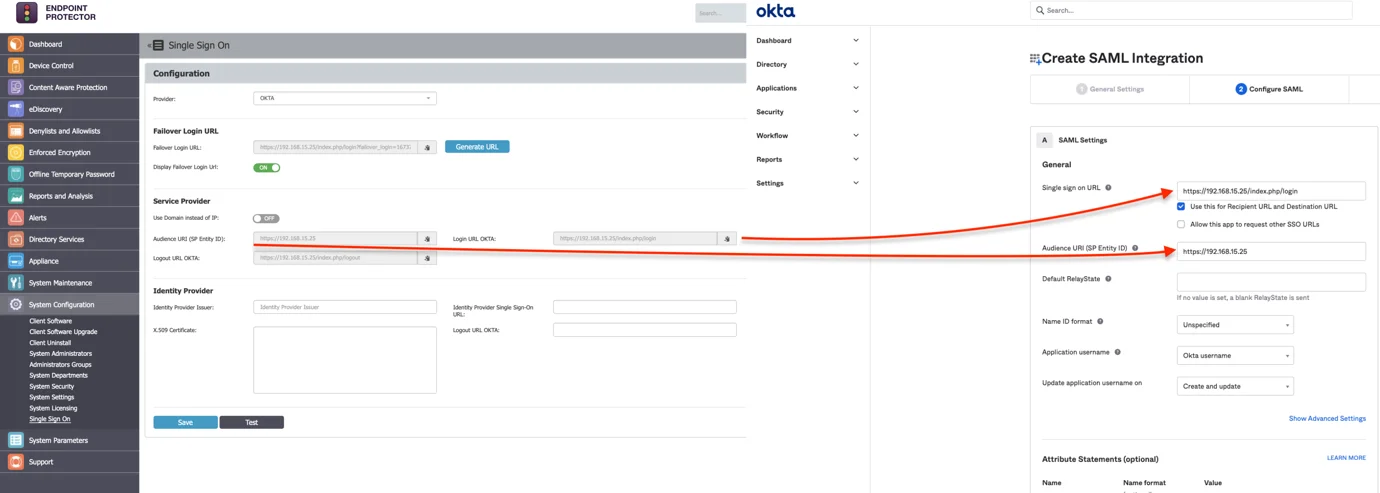Open Offline Temporary Password icon
This screenshot has width=1380, height=493.
pos(15,174)
